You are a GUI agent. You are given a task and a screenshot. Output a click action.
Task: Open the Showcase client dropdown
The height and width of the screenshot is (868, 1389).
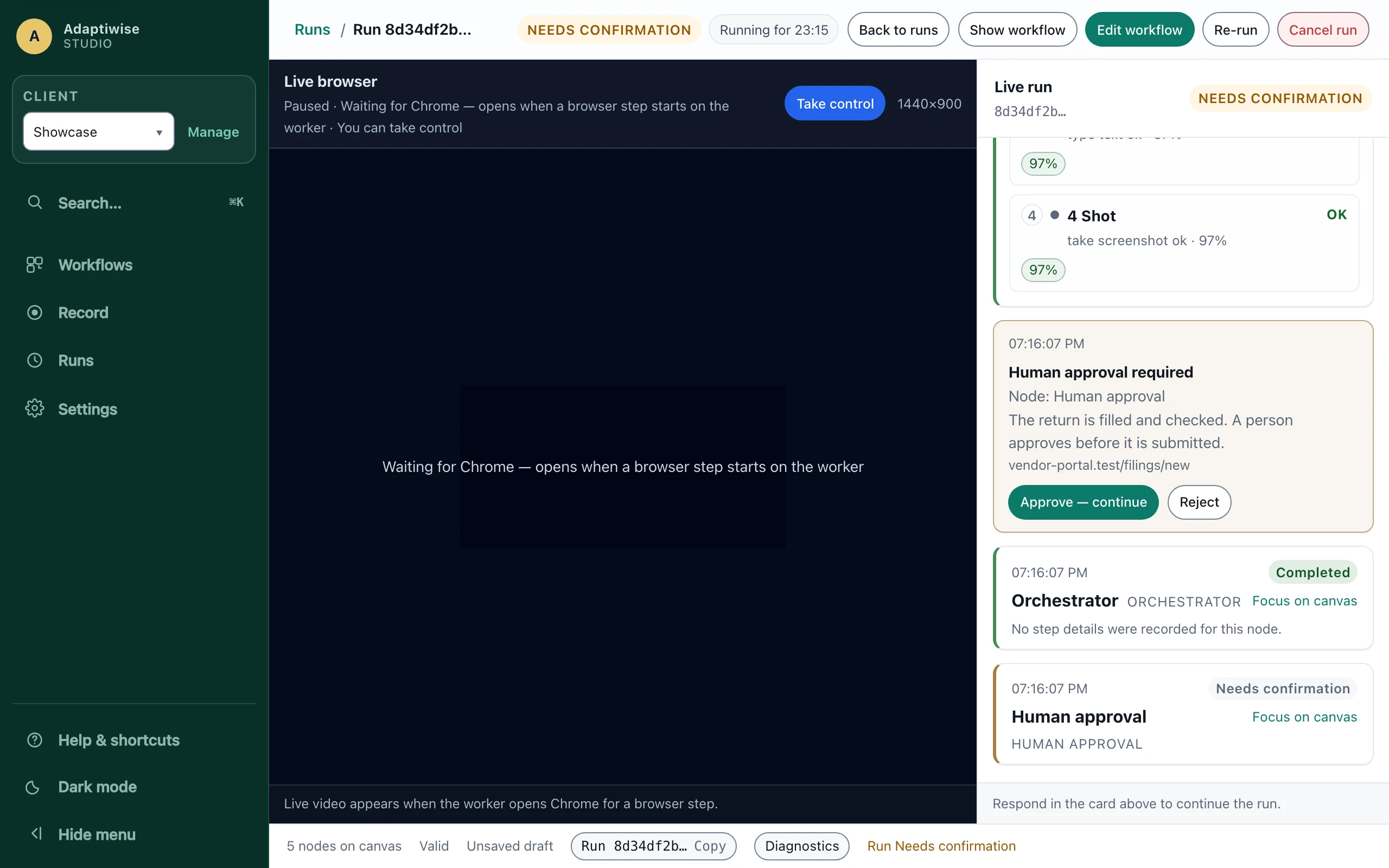[98, 131]
